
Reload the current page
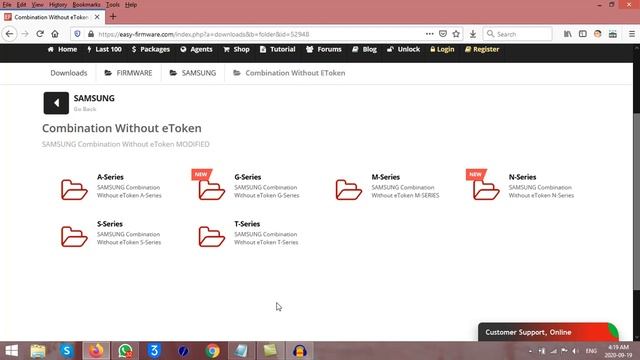tap(40, 34)
